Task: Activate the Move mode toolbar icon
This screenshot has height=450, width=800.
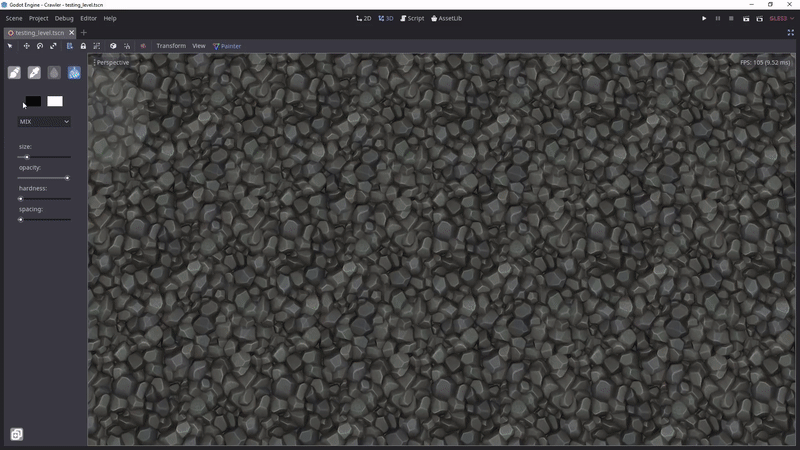Action: click(26, 46)
